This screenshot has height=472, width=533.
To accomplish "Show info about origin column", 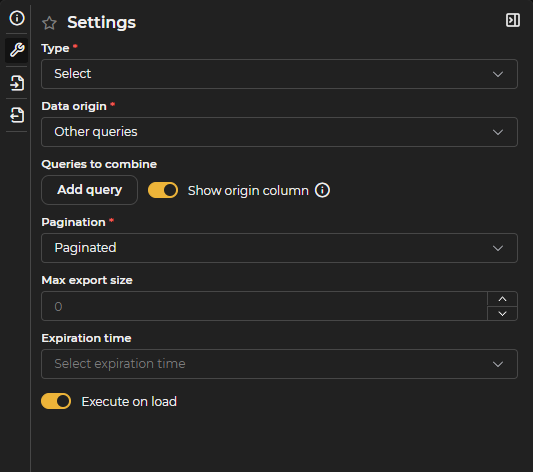I will [322, 190].
